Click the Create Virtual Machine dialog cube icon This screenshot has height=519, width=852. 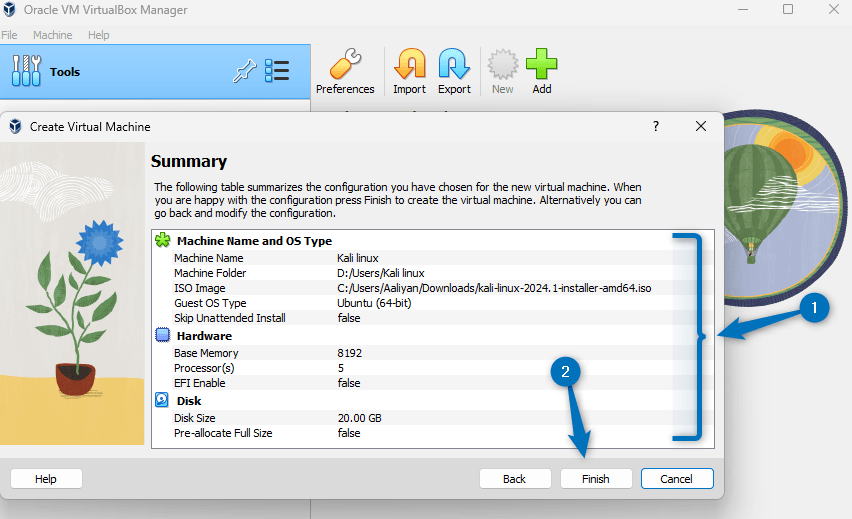[x=15, y=127]
